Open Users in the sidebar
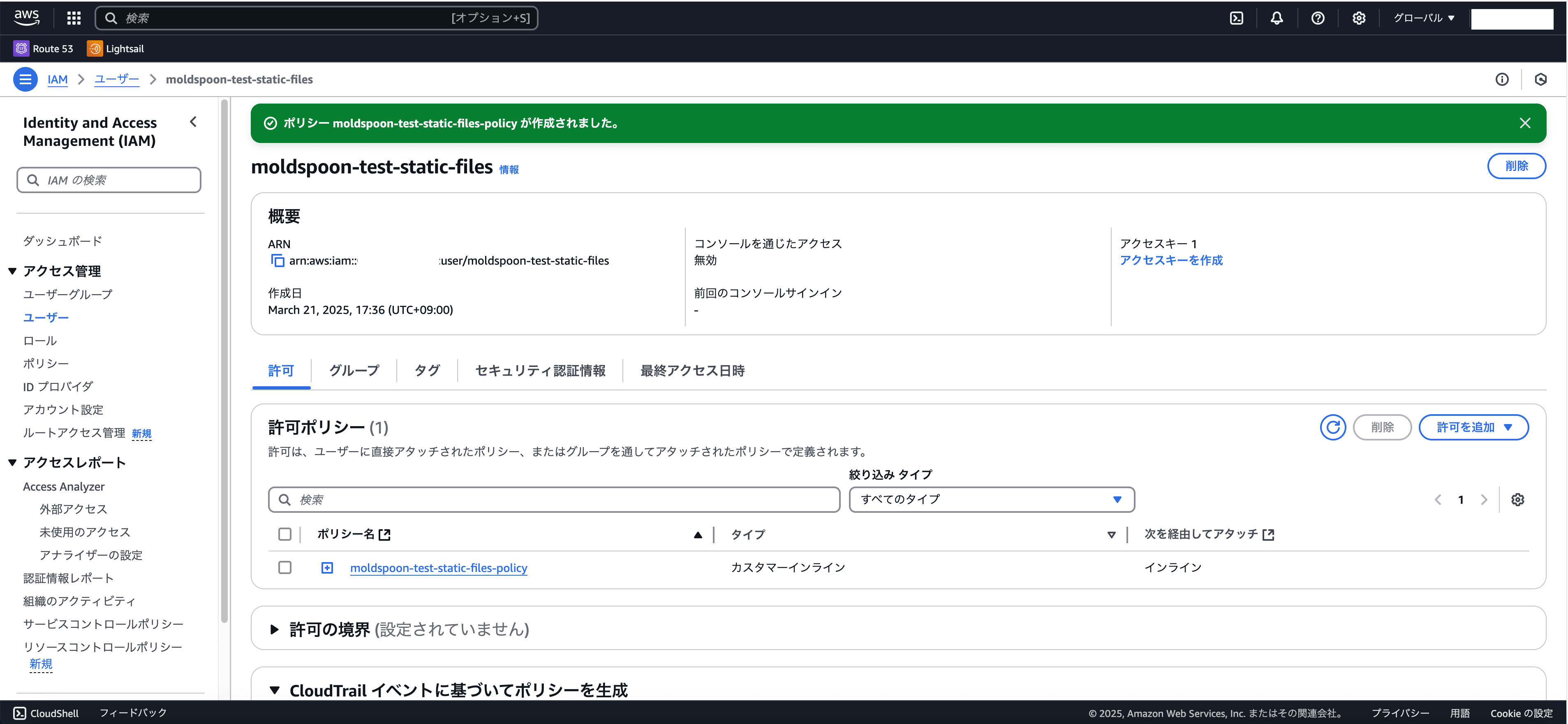The image size is (1568, 724). (46, 318)
